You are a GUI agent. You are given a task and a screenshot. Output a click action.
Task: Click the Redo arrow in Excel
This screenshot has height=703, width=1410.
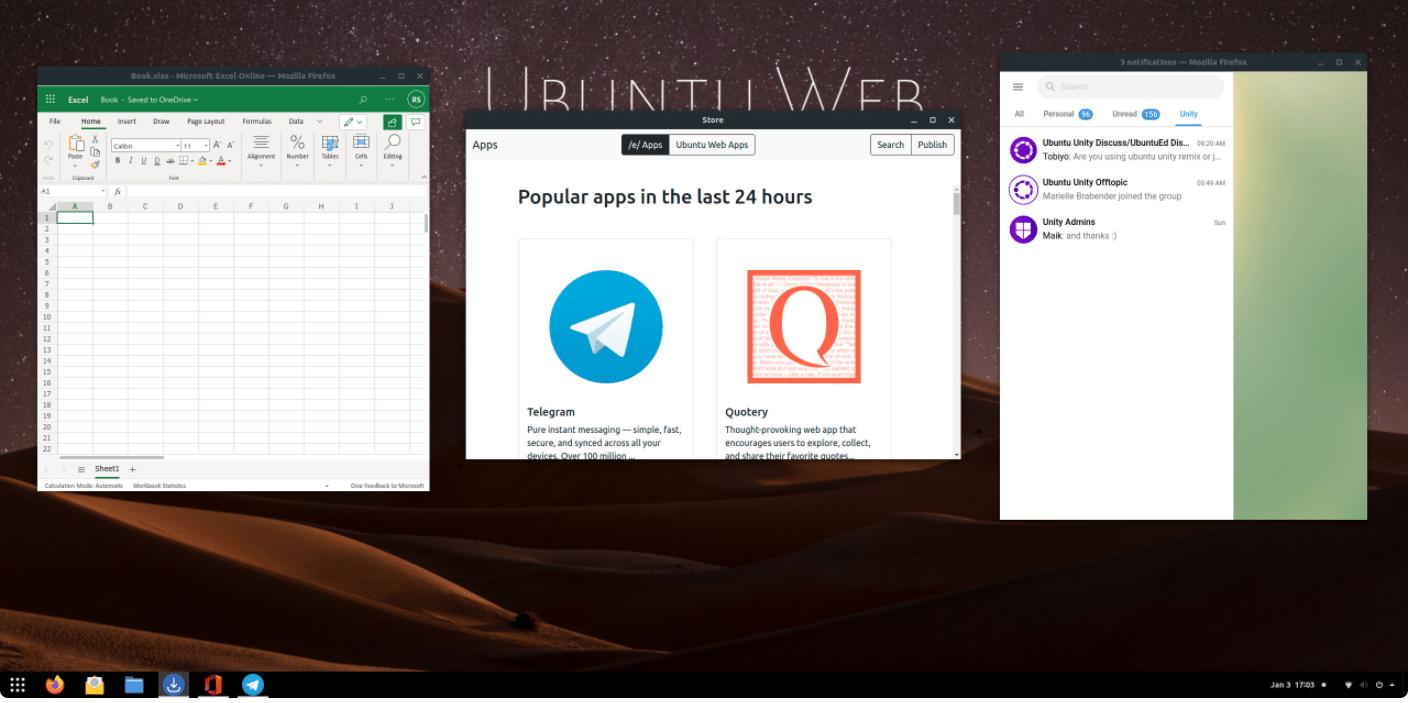click(x=49, y=160)
